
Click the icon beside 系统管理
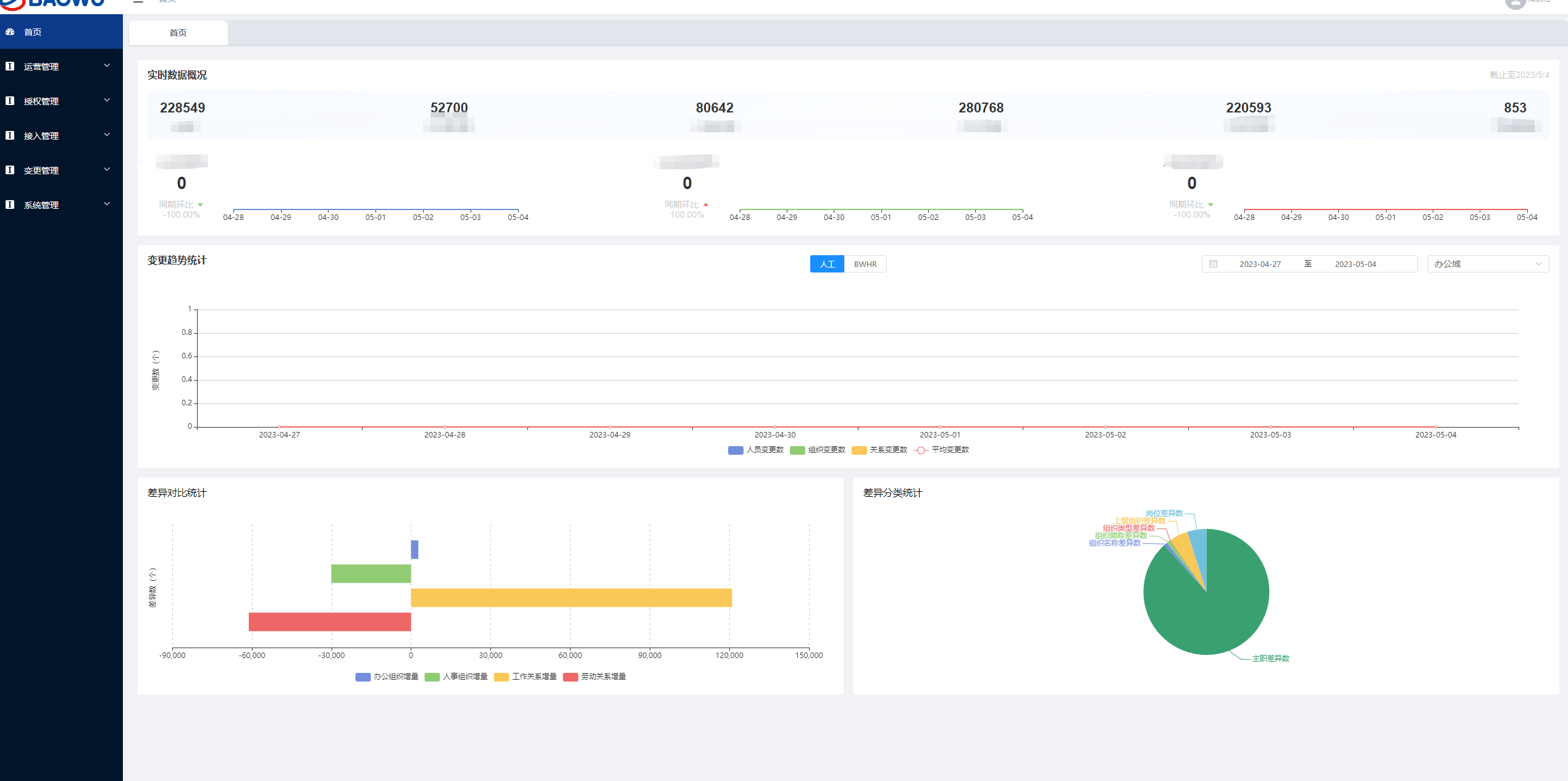tap(10, 205)
